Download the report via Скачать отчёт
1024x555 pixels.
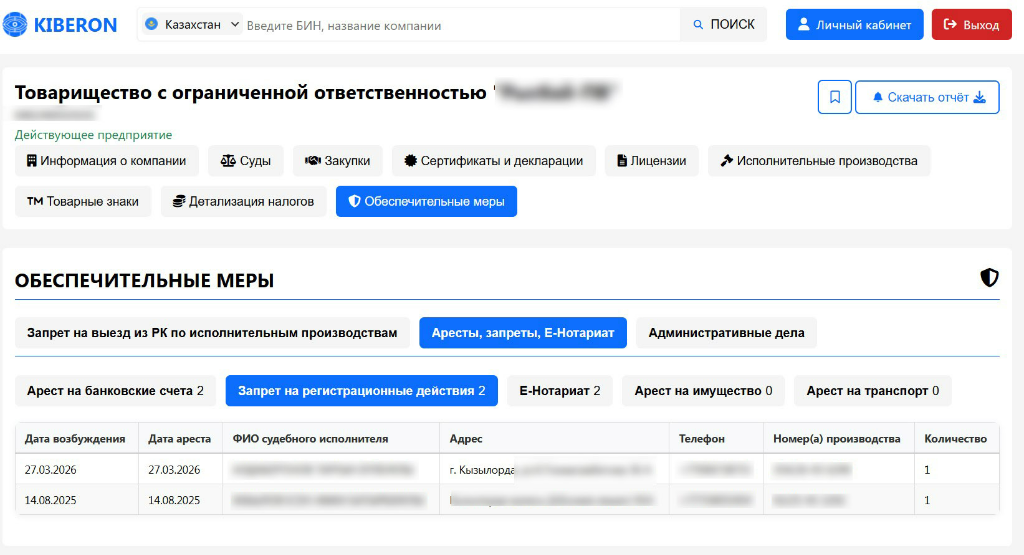tap(927, 97)
